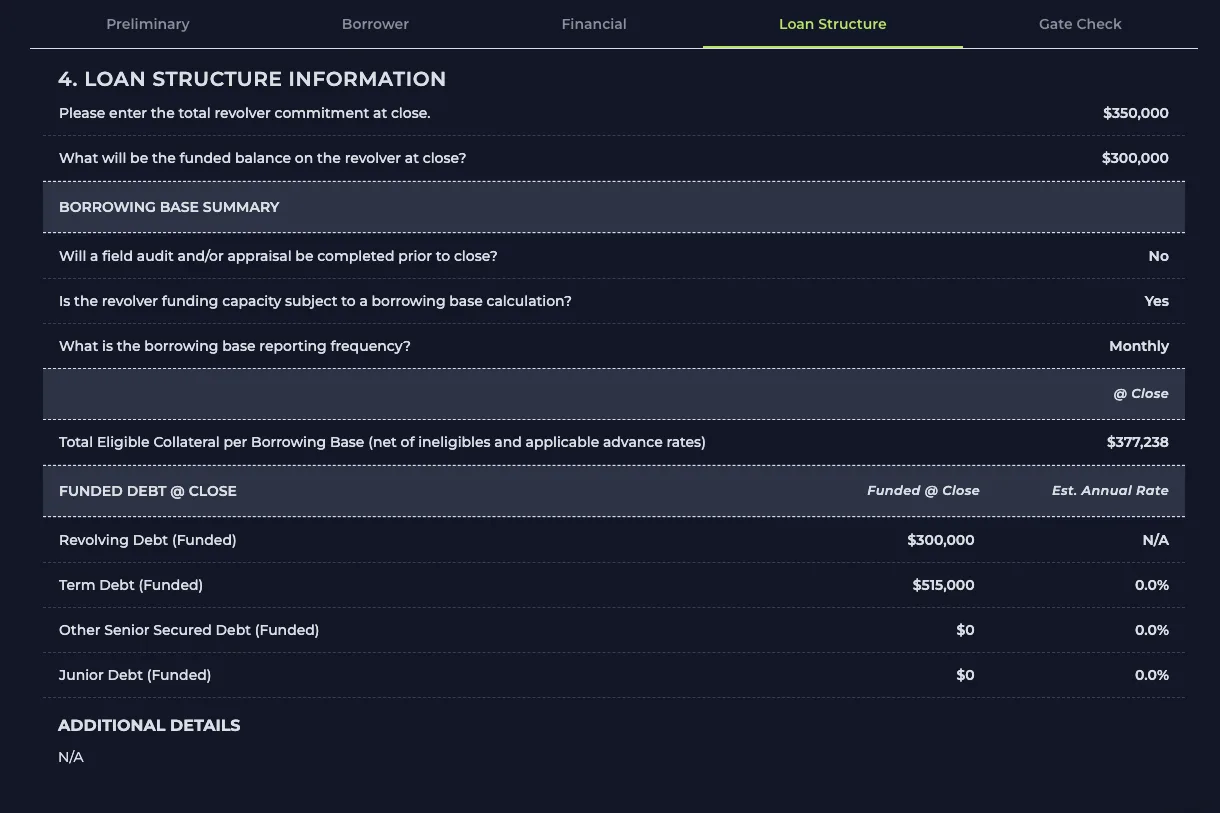Click Junior Debt 0.0% annual rate

click(1152, 675)
